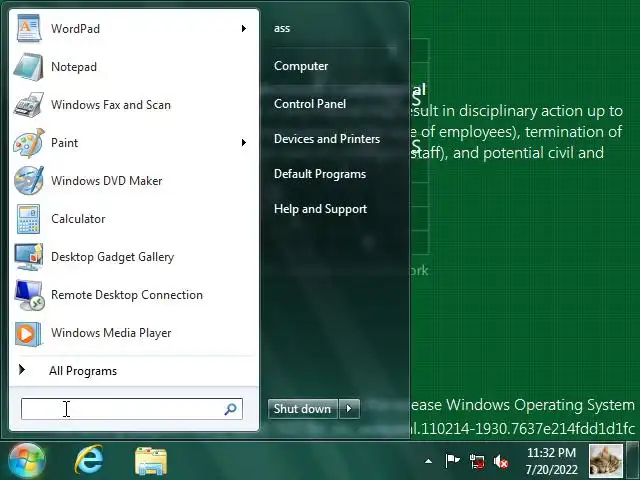Click the Shut down button
The height and width of the screenshot is (480, 640).
[x=302, y=409]
